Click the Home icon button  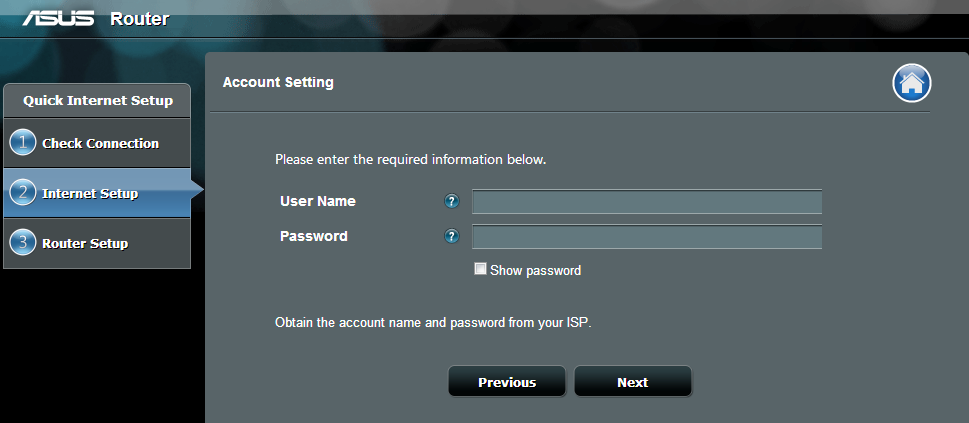pyautogui.click(x=912, y=83)
